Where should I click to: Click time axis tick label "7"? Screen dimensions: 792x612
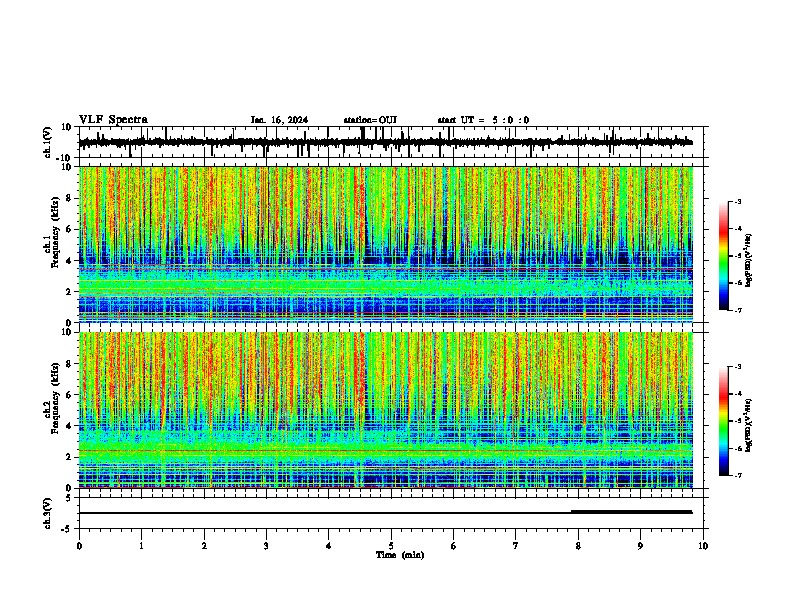click(x=516, y=546)
